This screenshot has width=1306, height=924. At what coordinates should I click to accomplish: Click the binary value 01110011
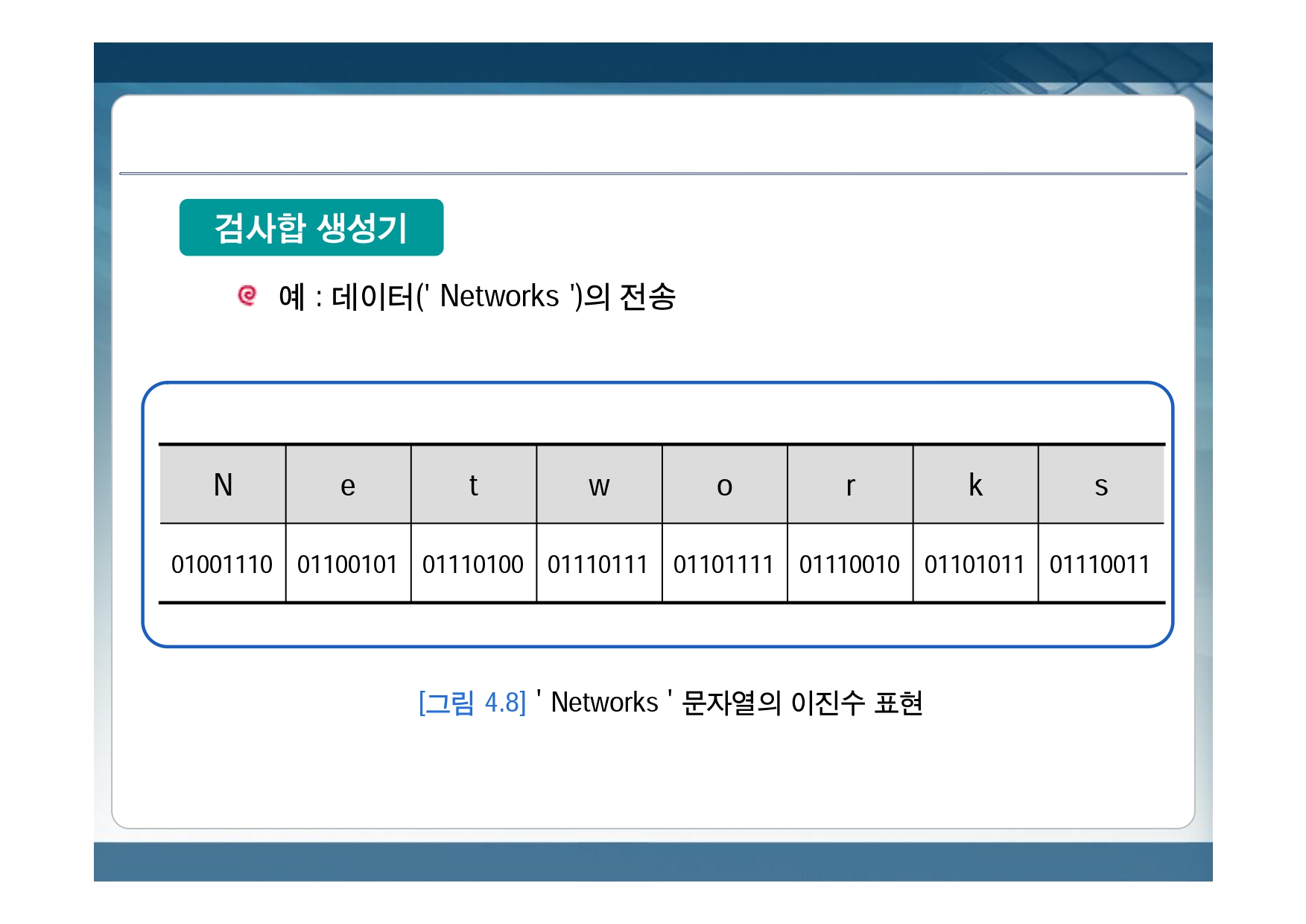pos(1100,564)
